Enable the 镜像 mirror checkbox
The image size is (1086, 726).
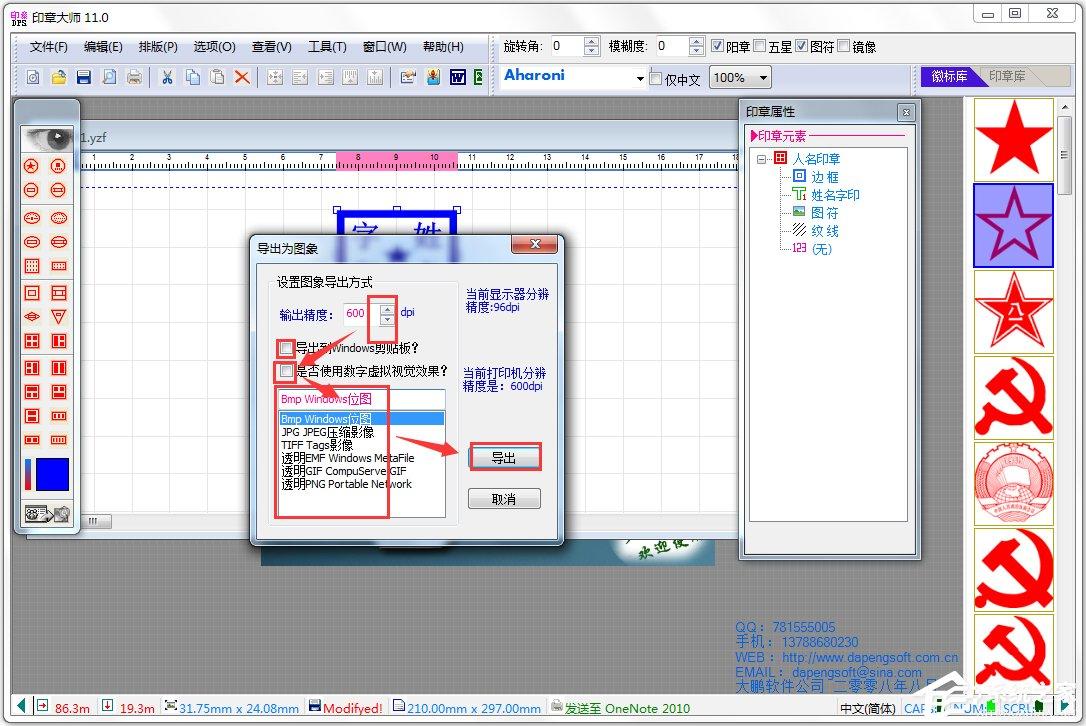[844, 46]
